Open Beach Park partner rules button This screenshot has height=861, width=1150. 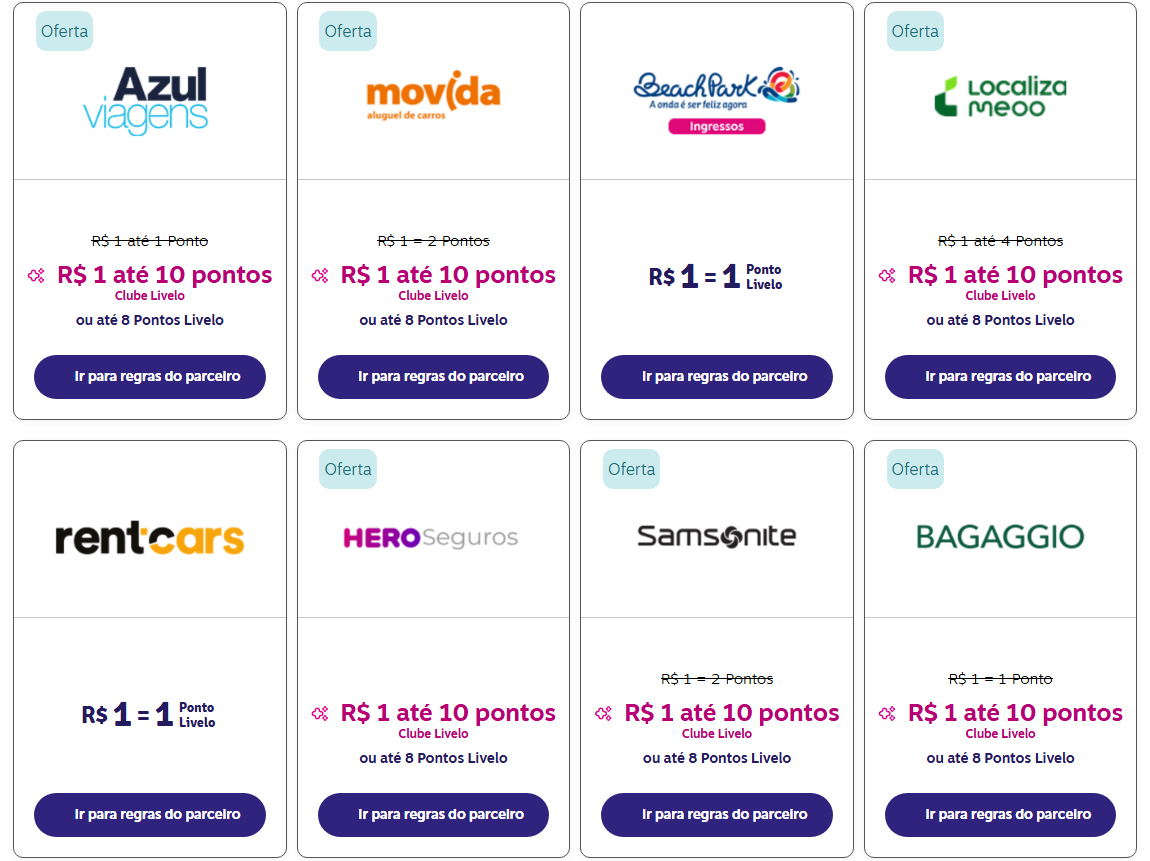pos(717,377)
